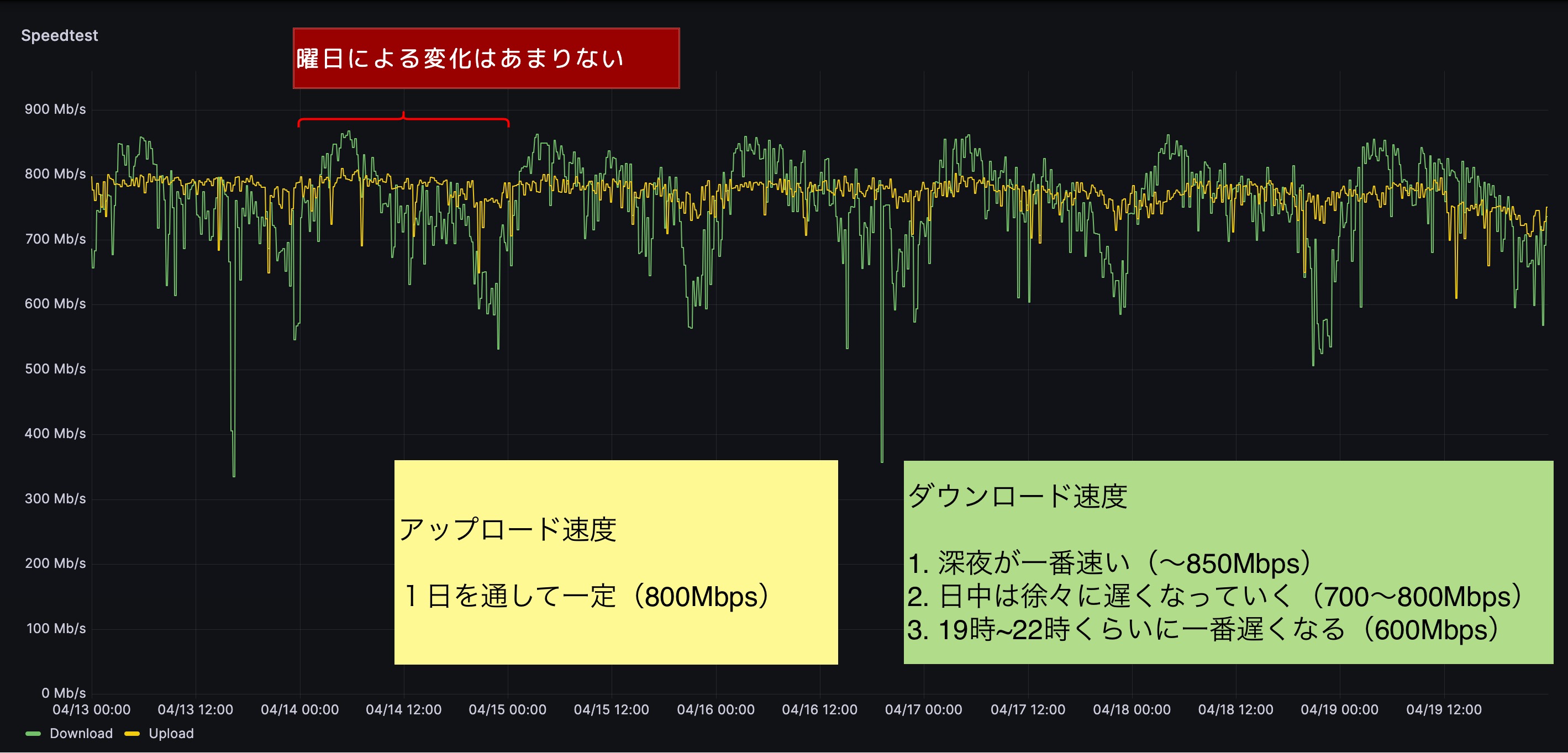
Task: Click the 04/15 12:00 time label
Action: [x=612, y=710]
